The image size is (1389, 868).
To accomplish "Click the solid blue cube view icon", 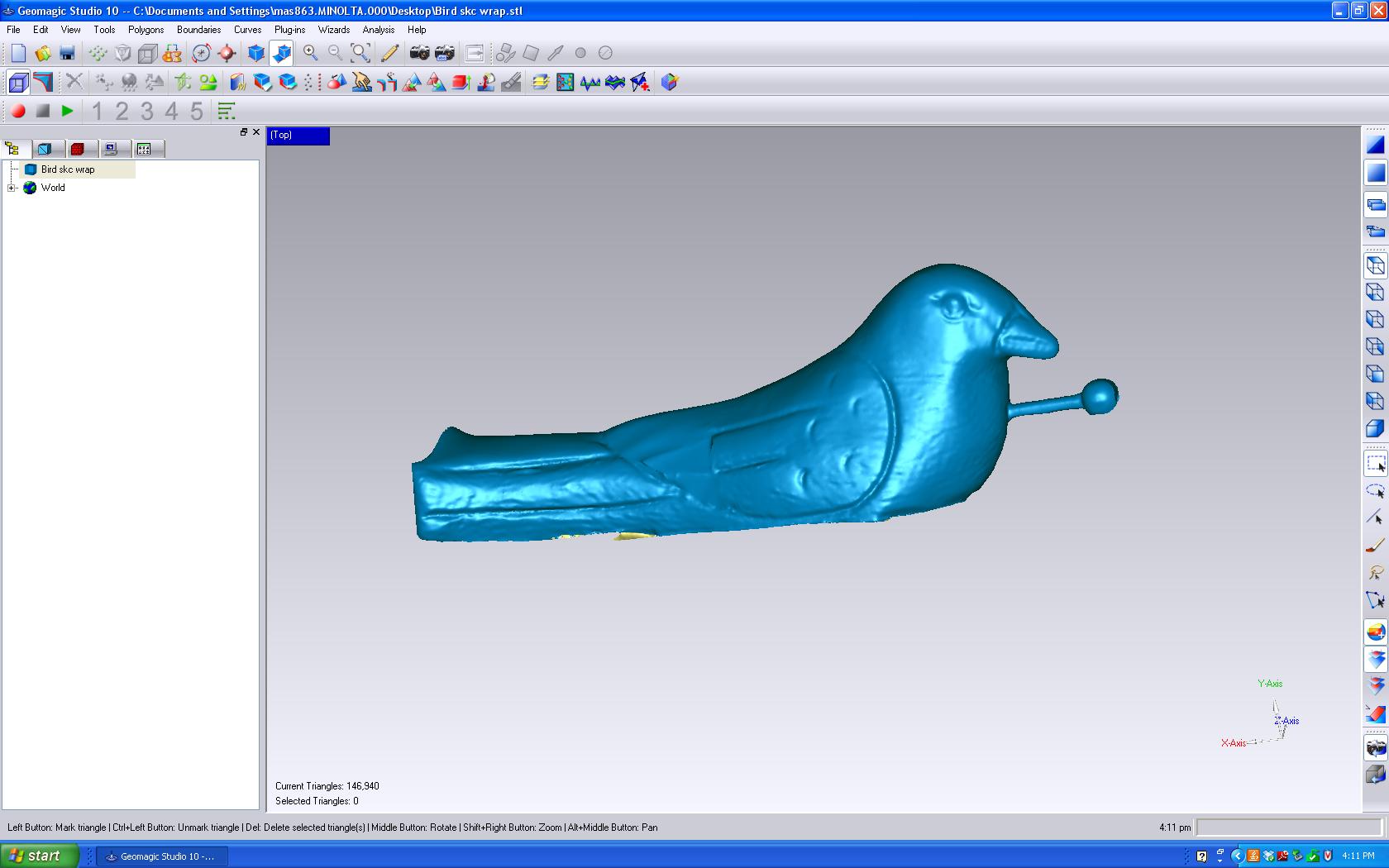I will pos(1376,428).
